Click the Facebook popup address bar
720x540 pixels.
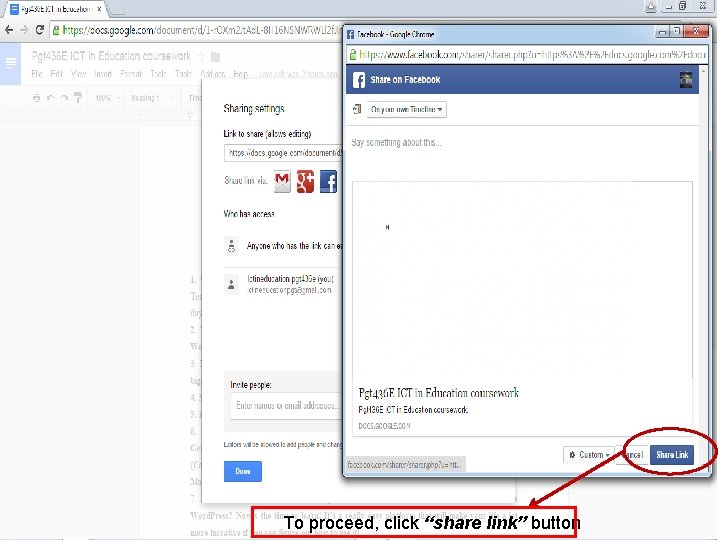coord(527,55)
